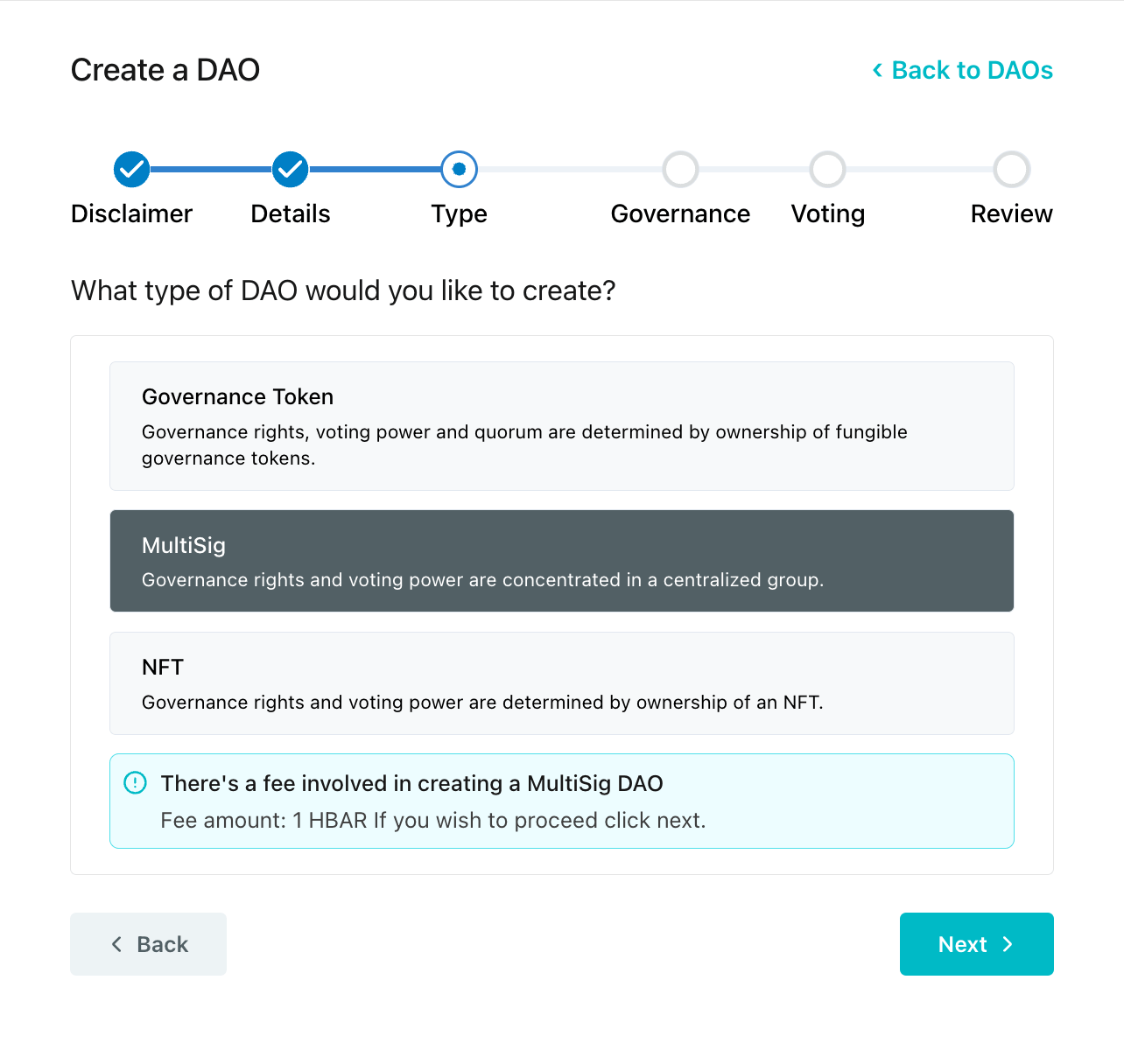Click the MultiSig fee notice banner
Screen dimensions: 1124x1064
point(562,801)
